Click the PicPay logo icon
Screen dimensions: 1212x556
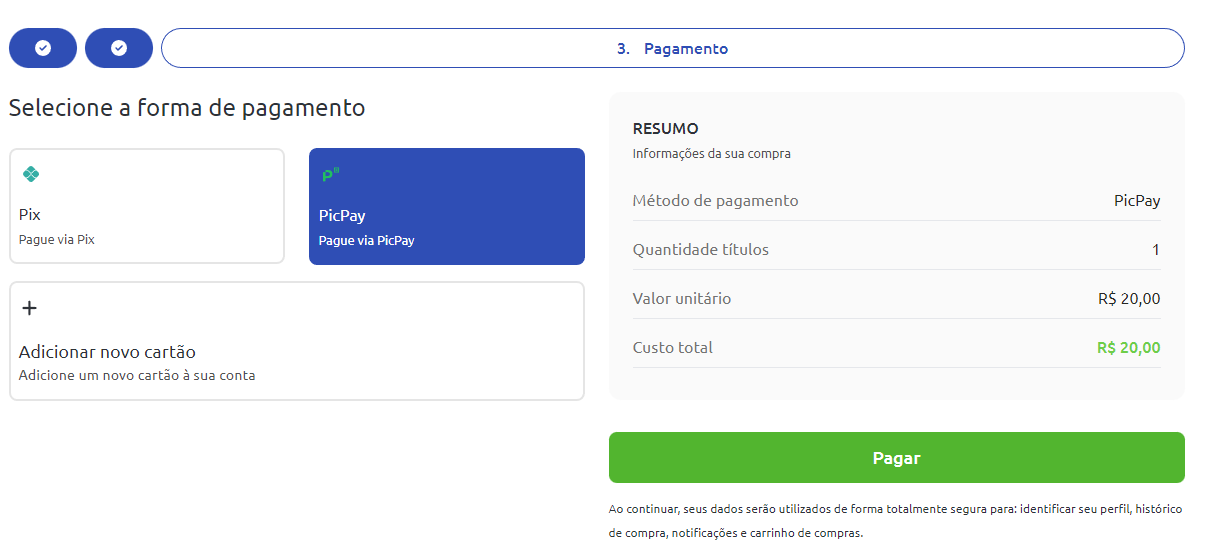330,175
